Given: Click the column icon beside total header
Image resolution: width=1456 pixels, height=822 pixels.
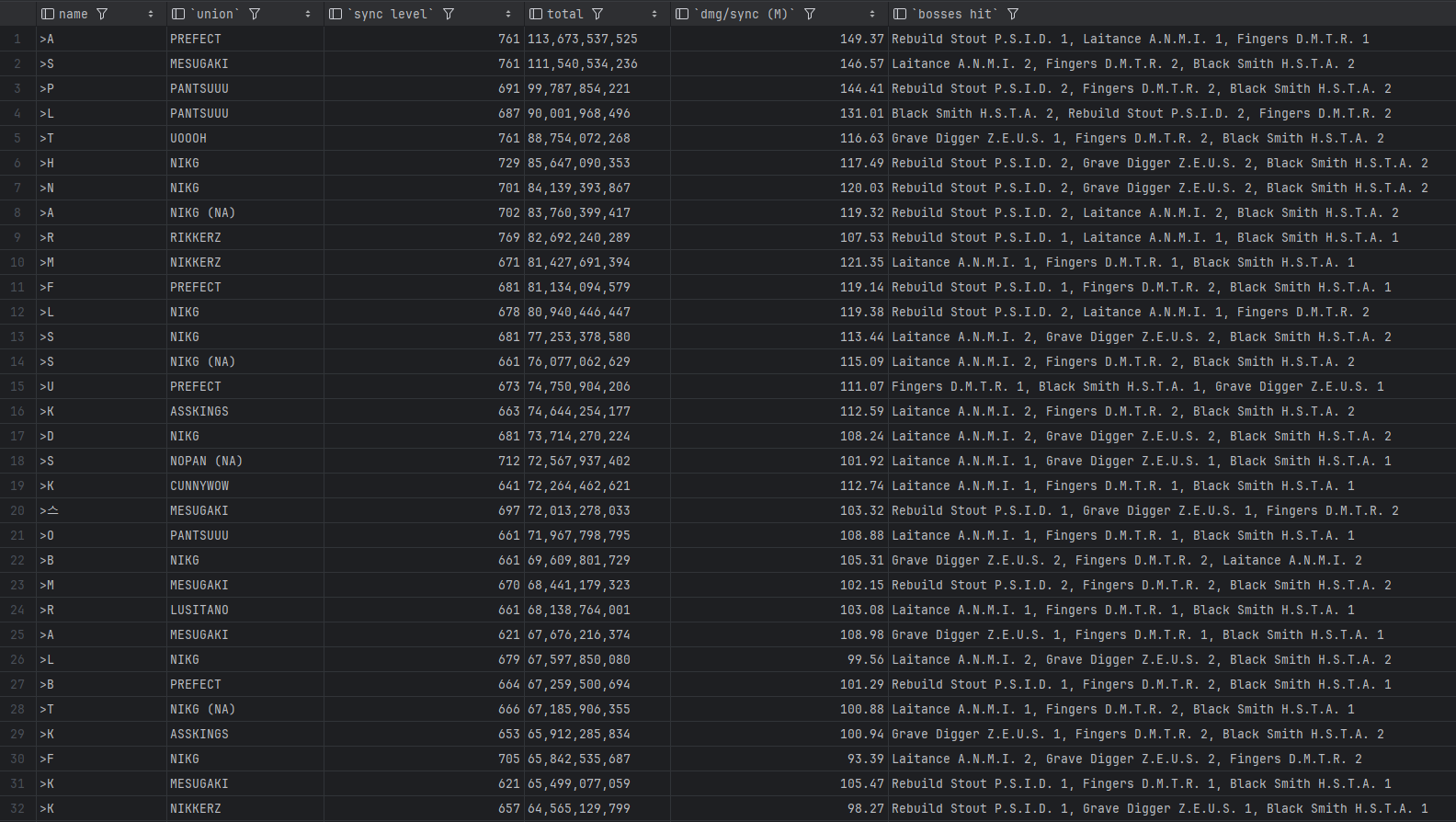Looking at the screenshot, I should 536,14.
